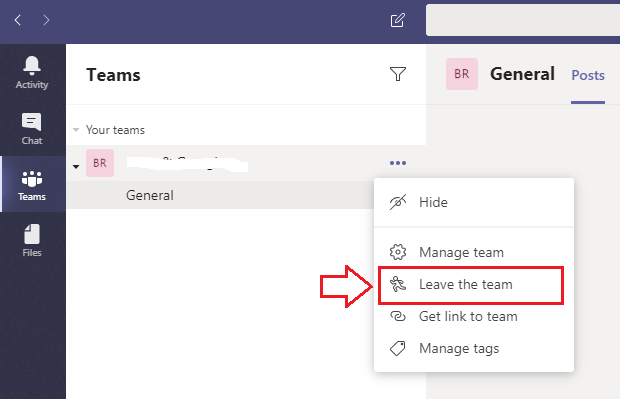Open Chat in the sidebar
Image resolution: width=620 pixels, height=399 pixels.
[32, 129]
